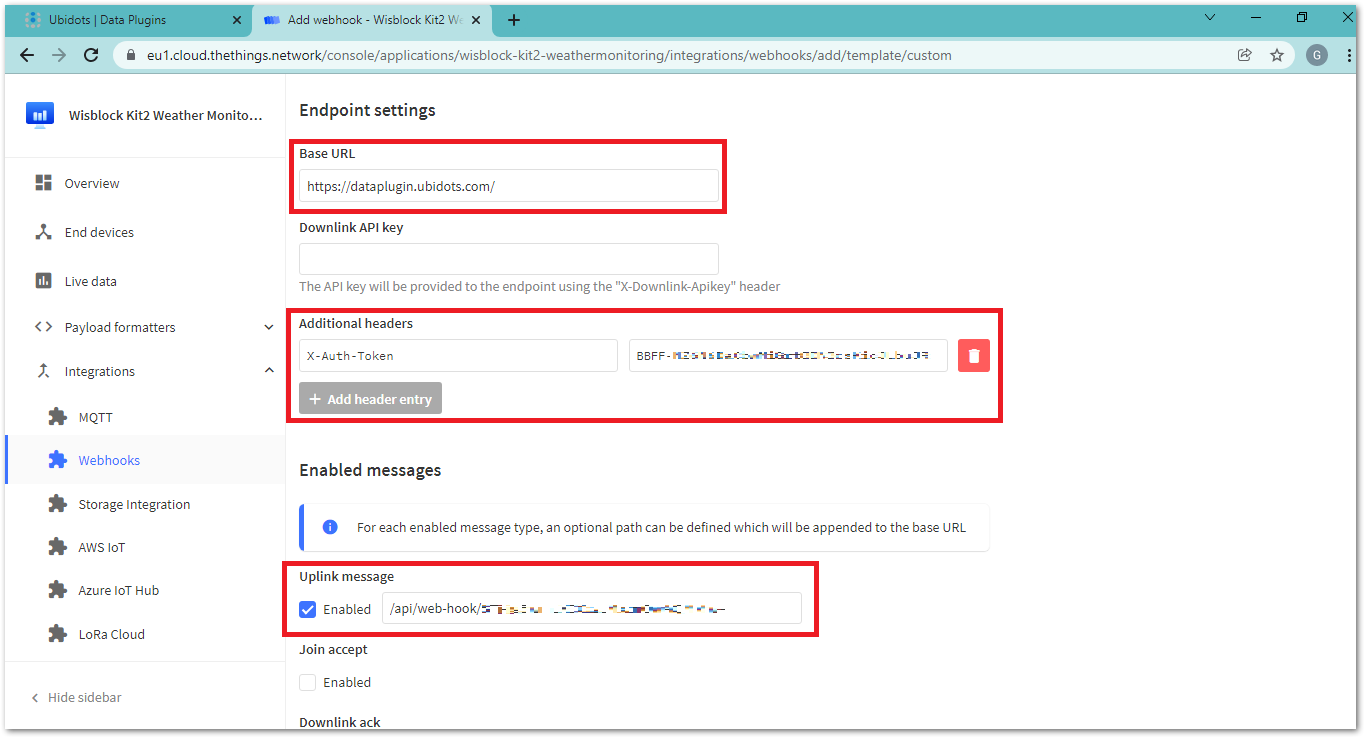
Task: Disable the Uplink message checkbox
Action: click(308, 609)
